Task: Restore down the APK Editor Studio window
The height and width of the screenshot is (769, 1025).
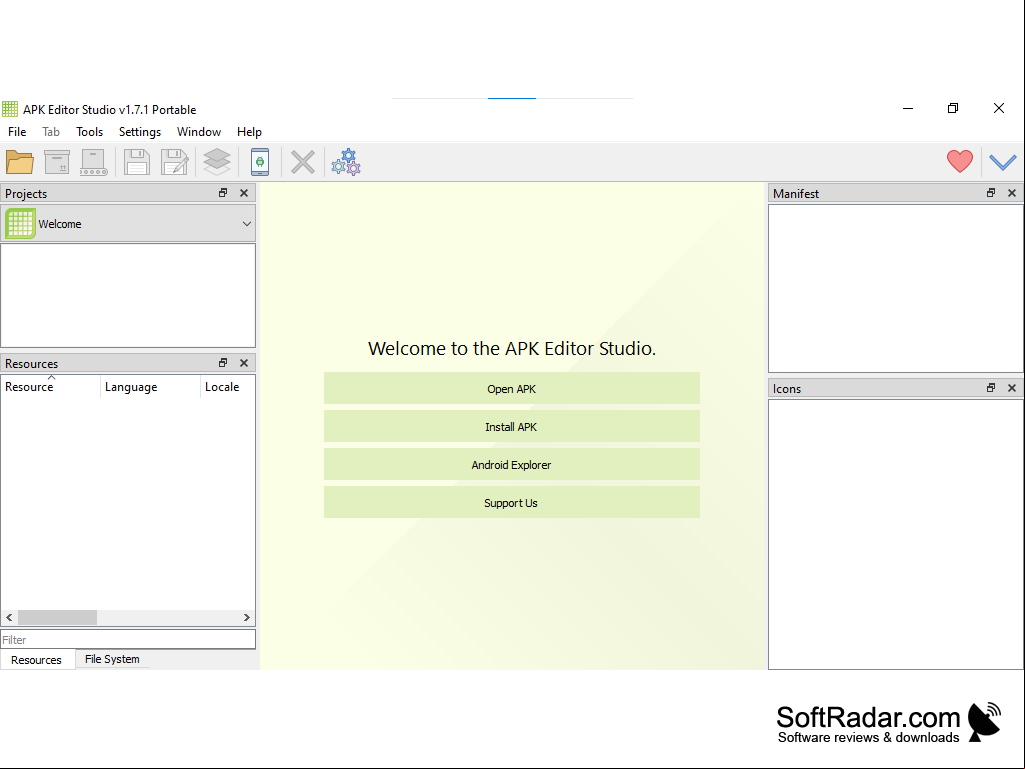Action: tap(953, 108)
